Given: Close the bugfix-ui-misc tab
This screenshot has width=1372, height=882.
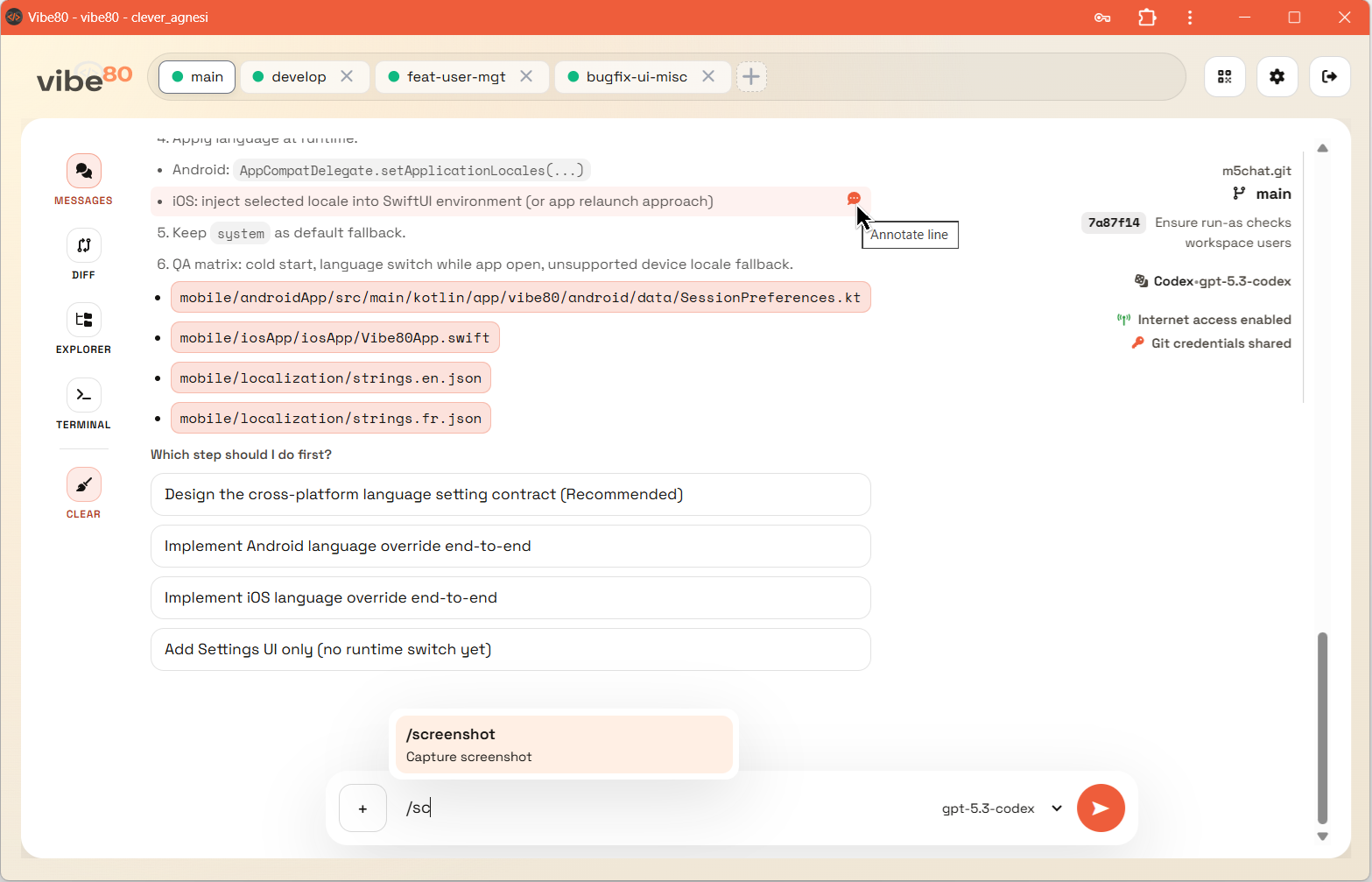Looking at the screenshot, I should pos(708,76).
